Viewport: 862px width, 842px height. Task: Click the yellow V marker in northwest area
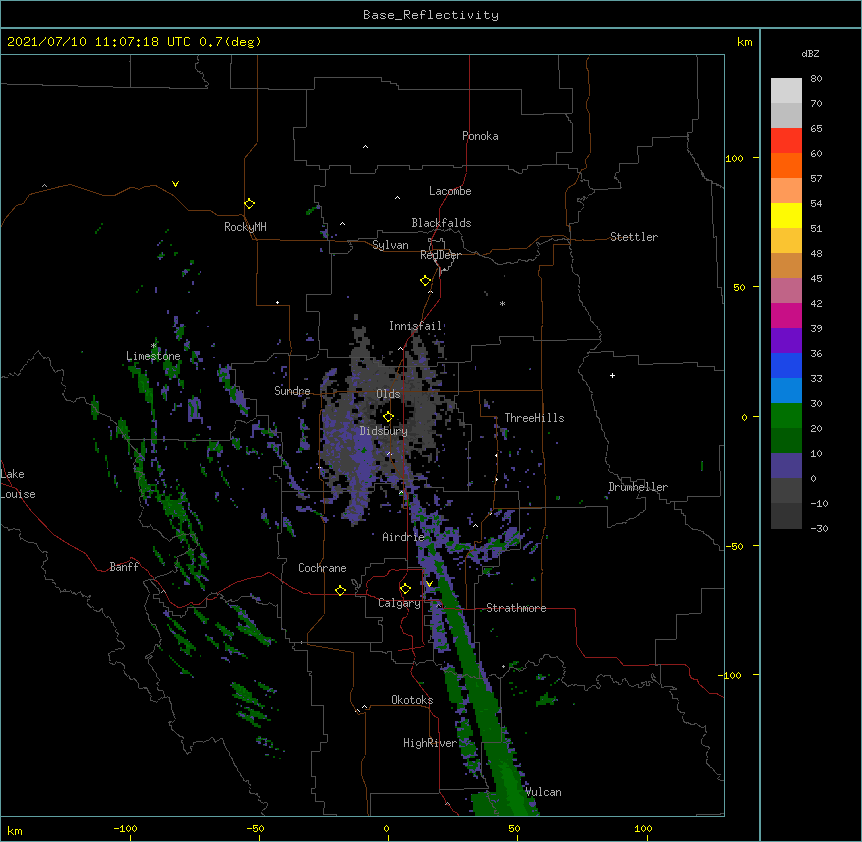[x=175, y=184]
